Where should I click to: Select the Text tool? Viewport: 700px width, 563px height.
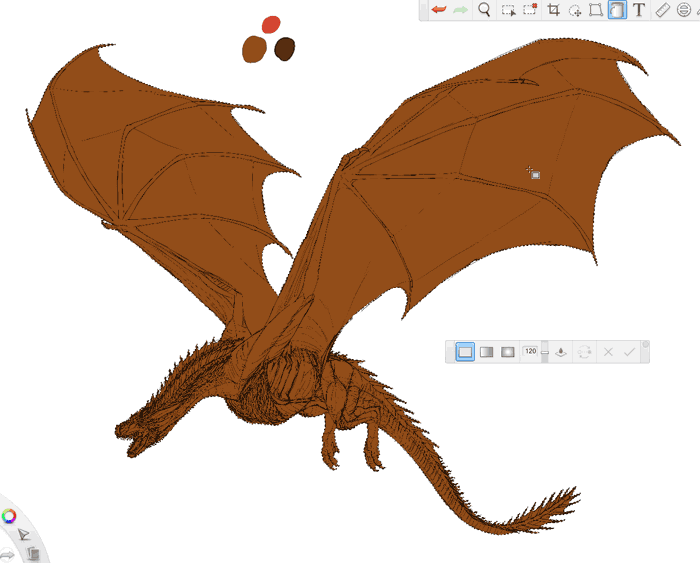tap(639, 9)
